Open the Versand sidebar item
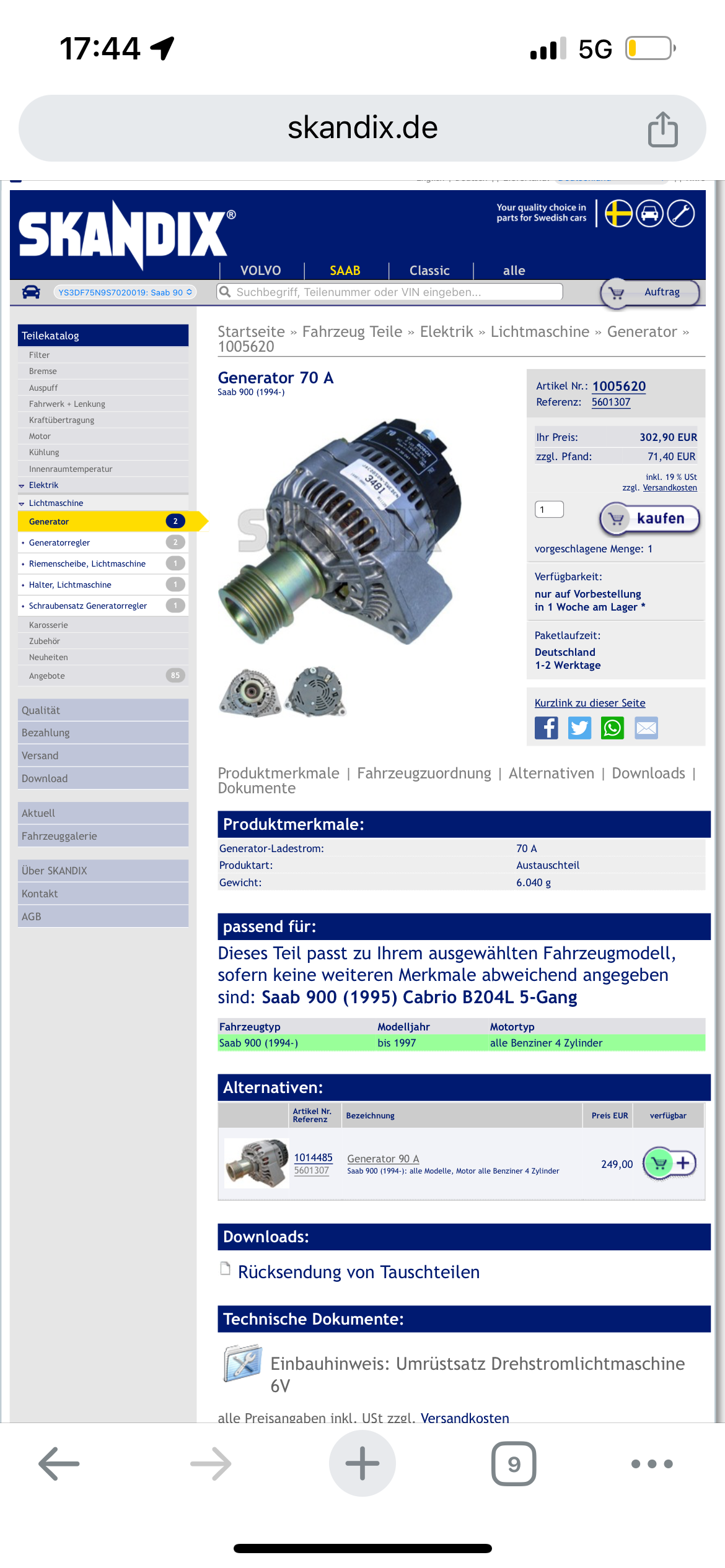725x1568 pixels. (x=103, y=756)
